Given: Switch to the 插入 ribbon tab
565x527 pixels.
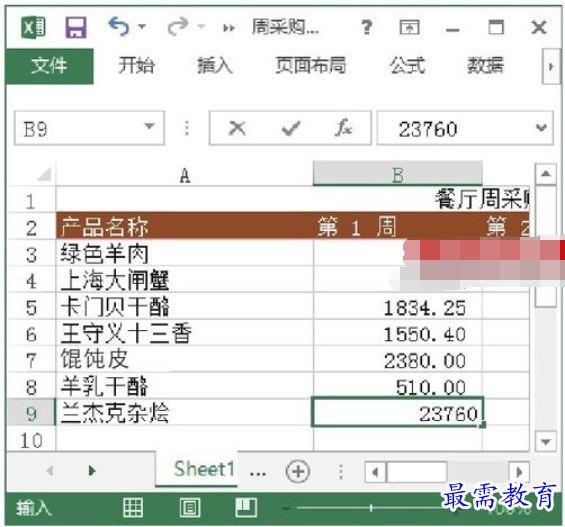Looking at the screenshot, I should 215,66.
